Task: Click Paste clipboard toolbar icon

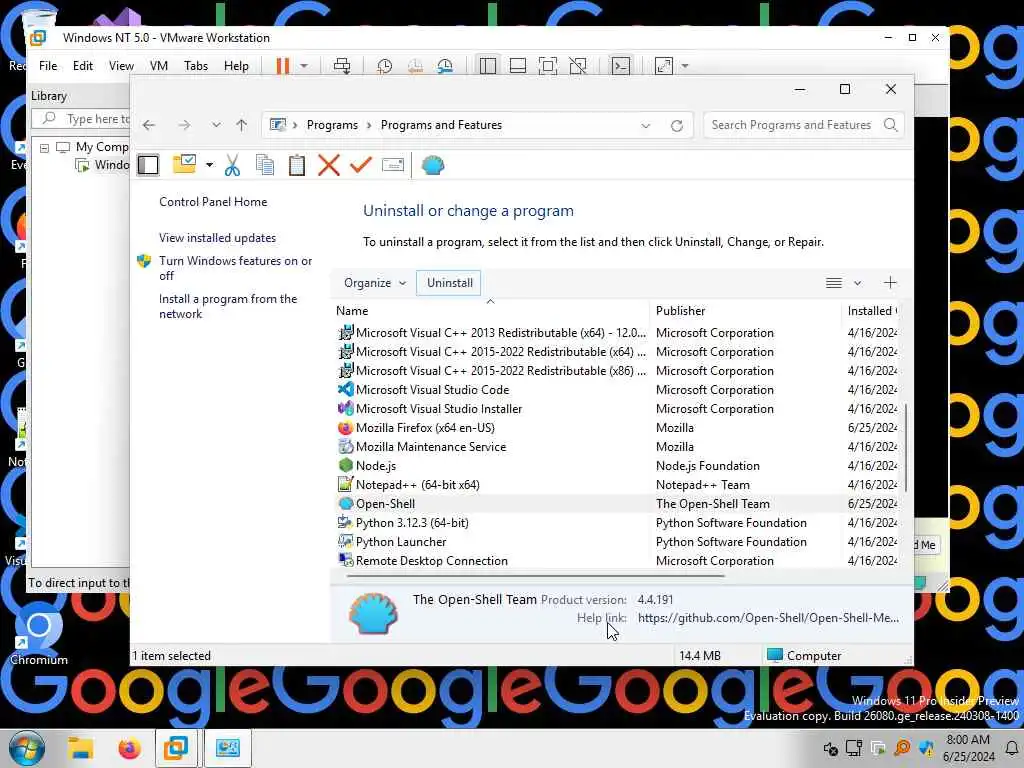Action: pos(296,165)
